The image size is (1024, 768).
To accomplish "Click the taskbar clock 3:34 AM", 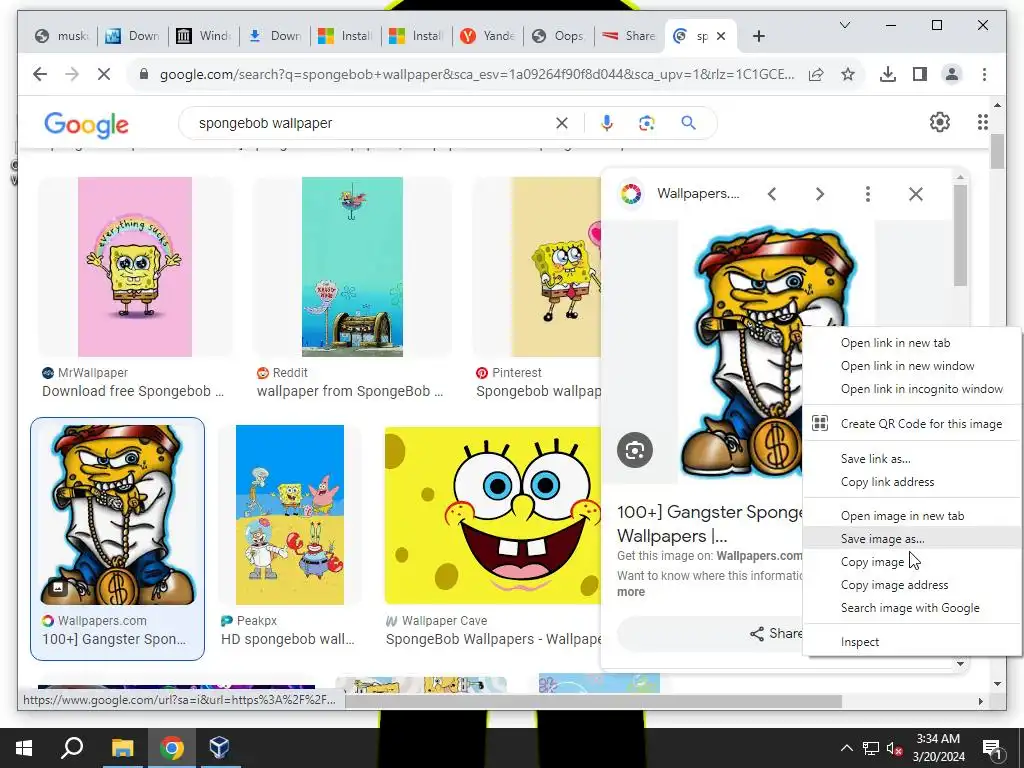I will click(938, 748).
